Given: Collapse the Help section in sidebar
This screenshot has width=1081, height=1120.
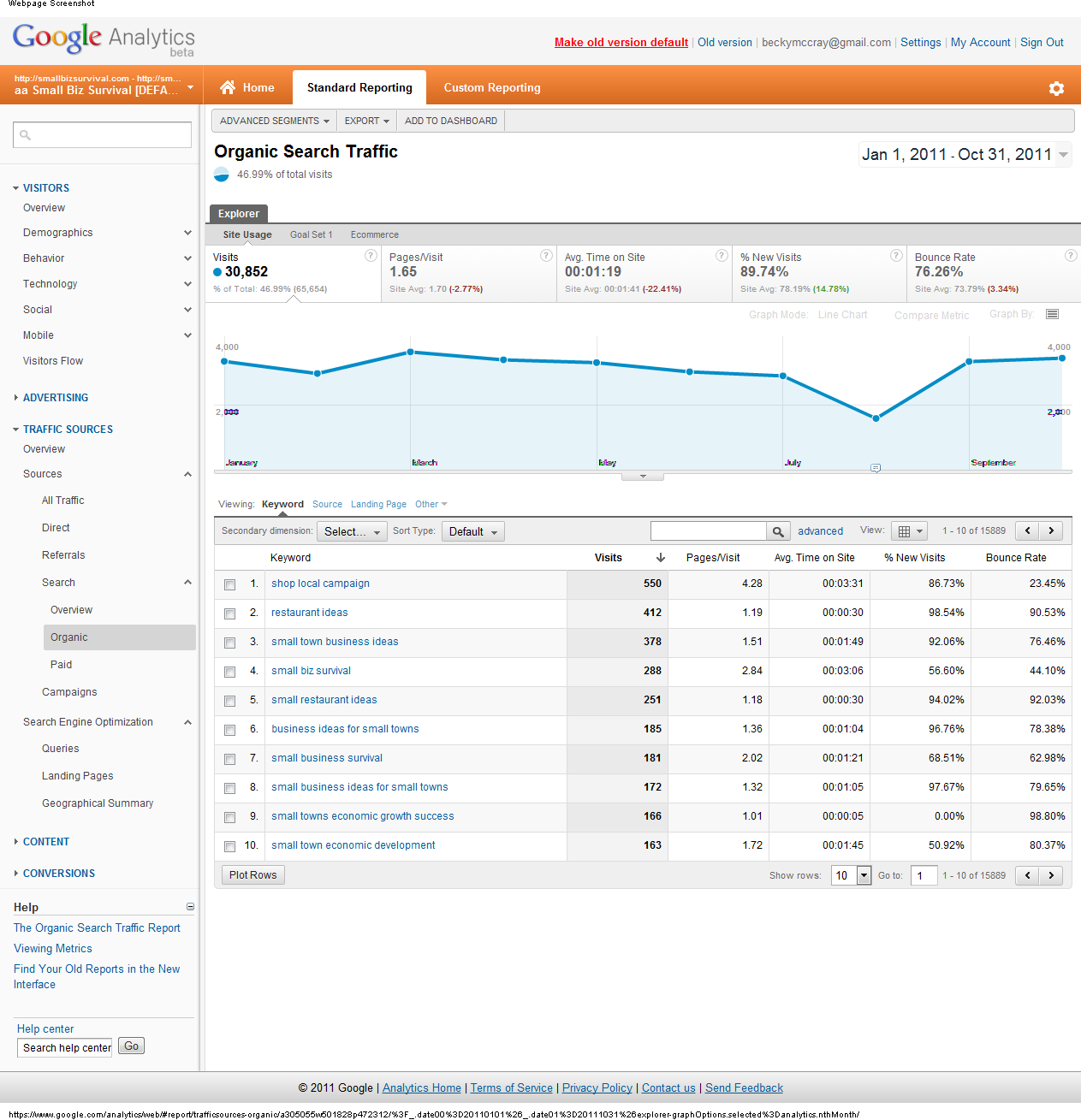Looking at the screenshot, I should click(x=190, y=907).
